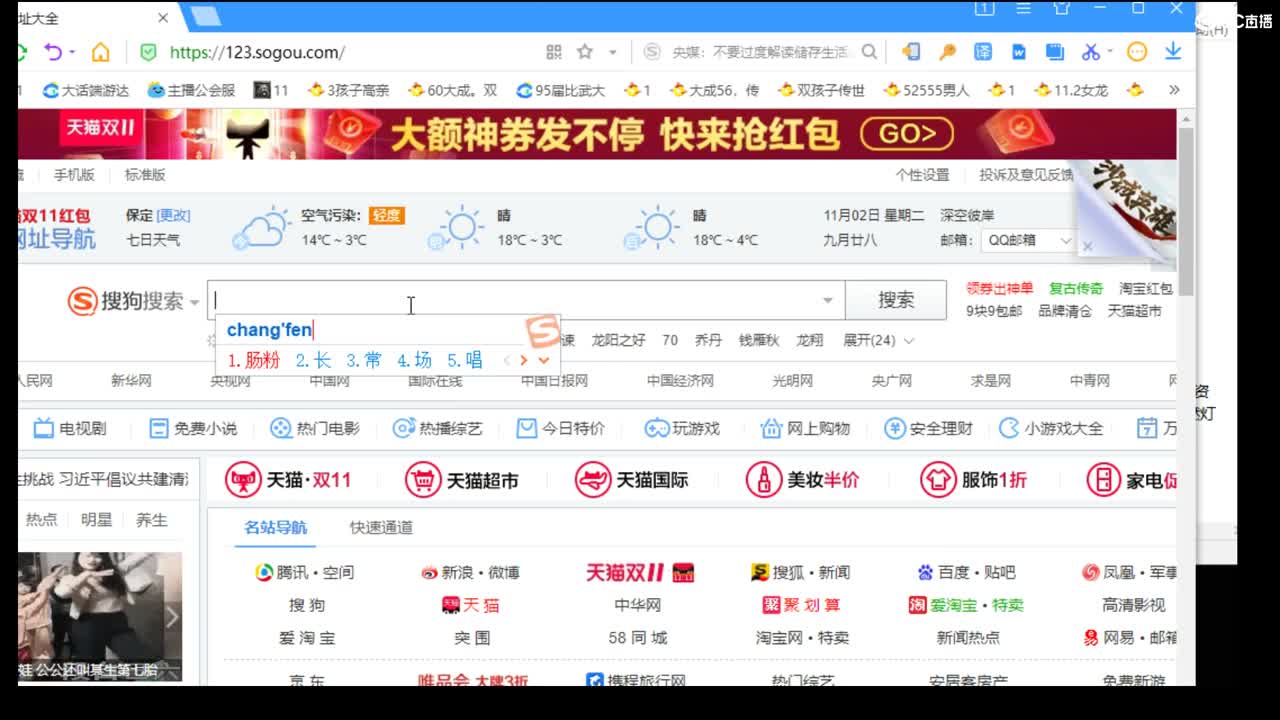Viewport: 1280px width, 720px height.
Task: Open the translate icon in toolbar
Action: pyautogui.click(x=983, y=52)
